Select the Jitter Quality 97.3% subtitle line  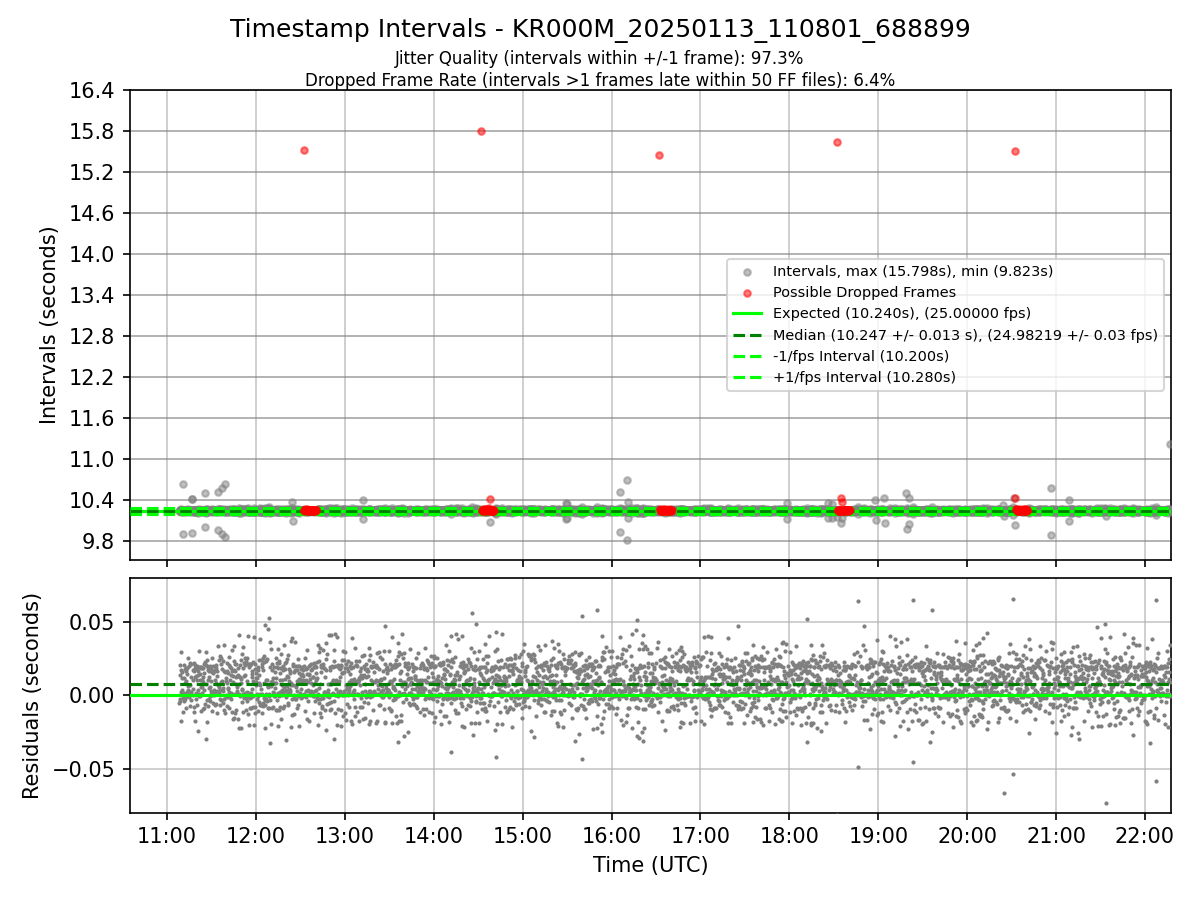[599, 58]
